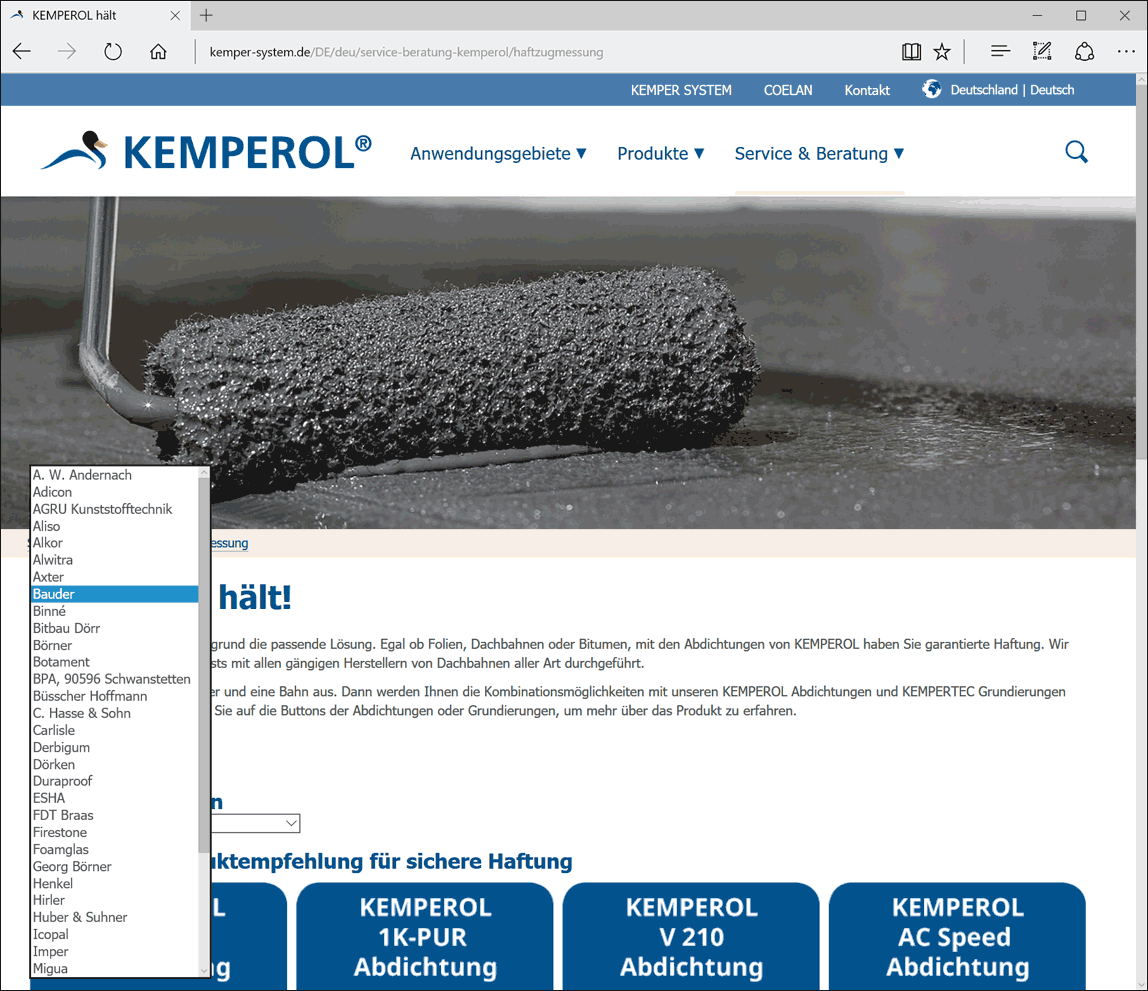
Task: Open the browser home page
Action: pos(158,51)
